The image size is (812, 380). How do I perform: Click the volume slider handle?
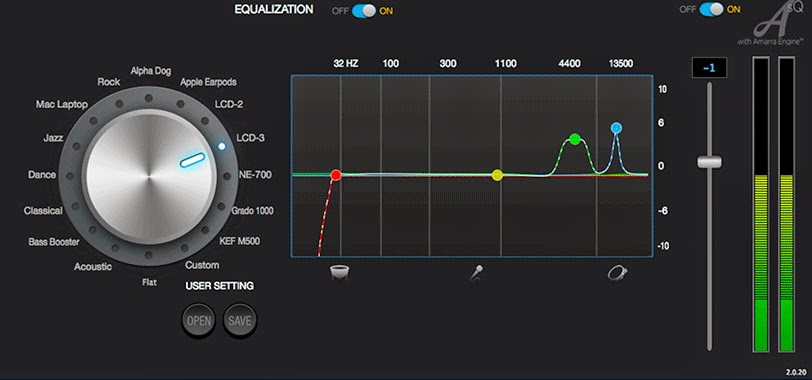pos(709,162)
